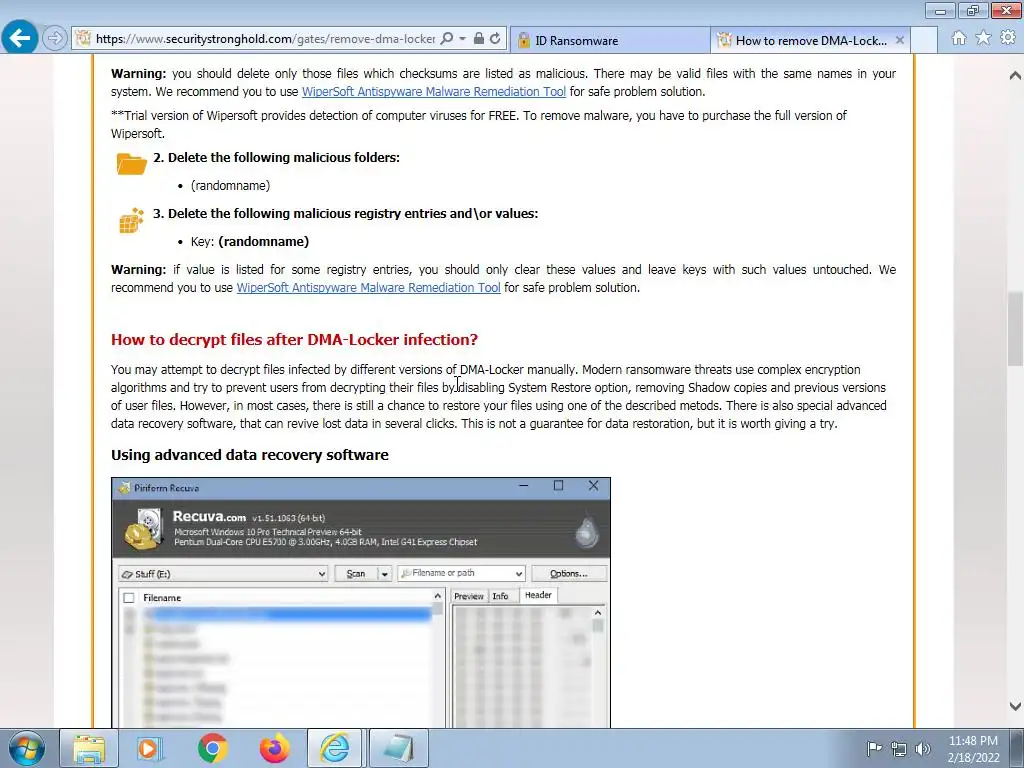Click the Home icon in browser toolbar
The width and height of the screenshot is (1024, 768).
(959, 38)
